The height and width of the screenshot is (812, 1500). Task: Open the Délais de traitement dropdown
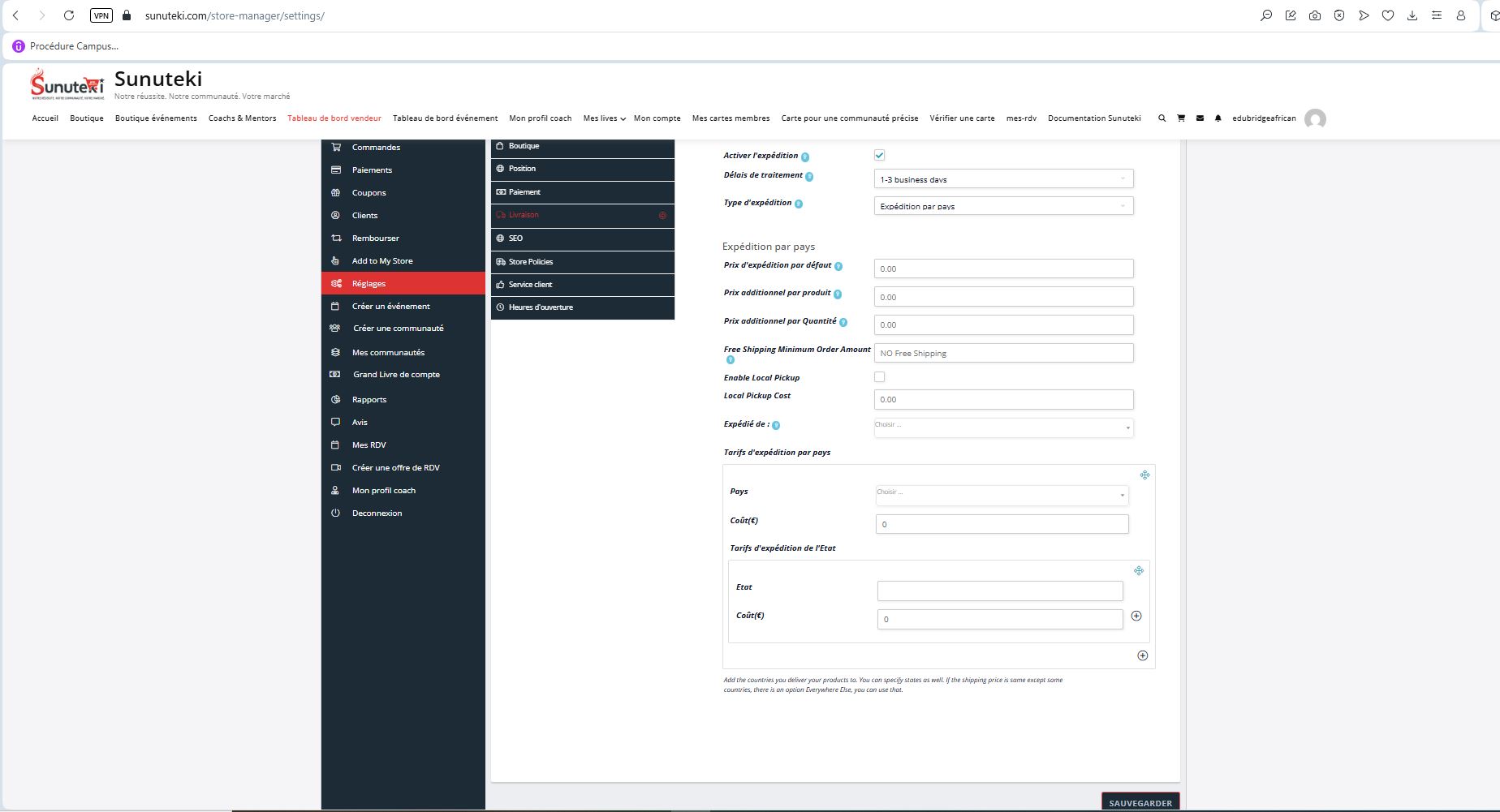click(x=1003, y=179)
